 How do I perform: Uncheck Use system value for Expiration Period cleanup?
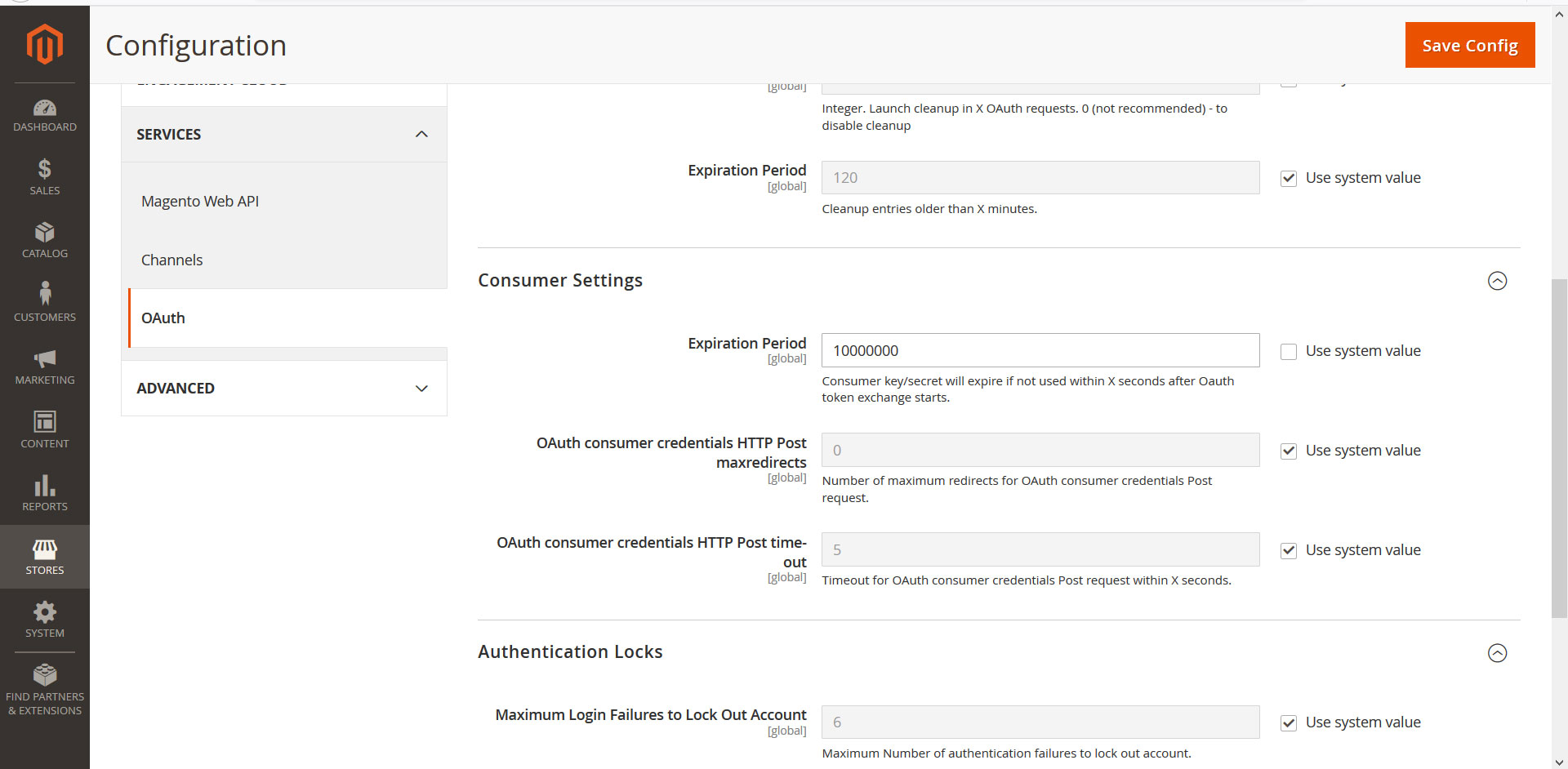[1289, 178]
